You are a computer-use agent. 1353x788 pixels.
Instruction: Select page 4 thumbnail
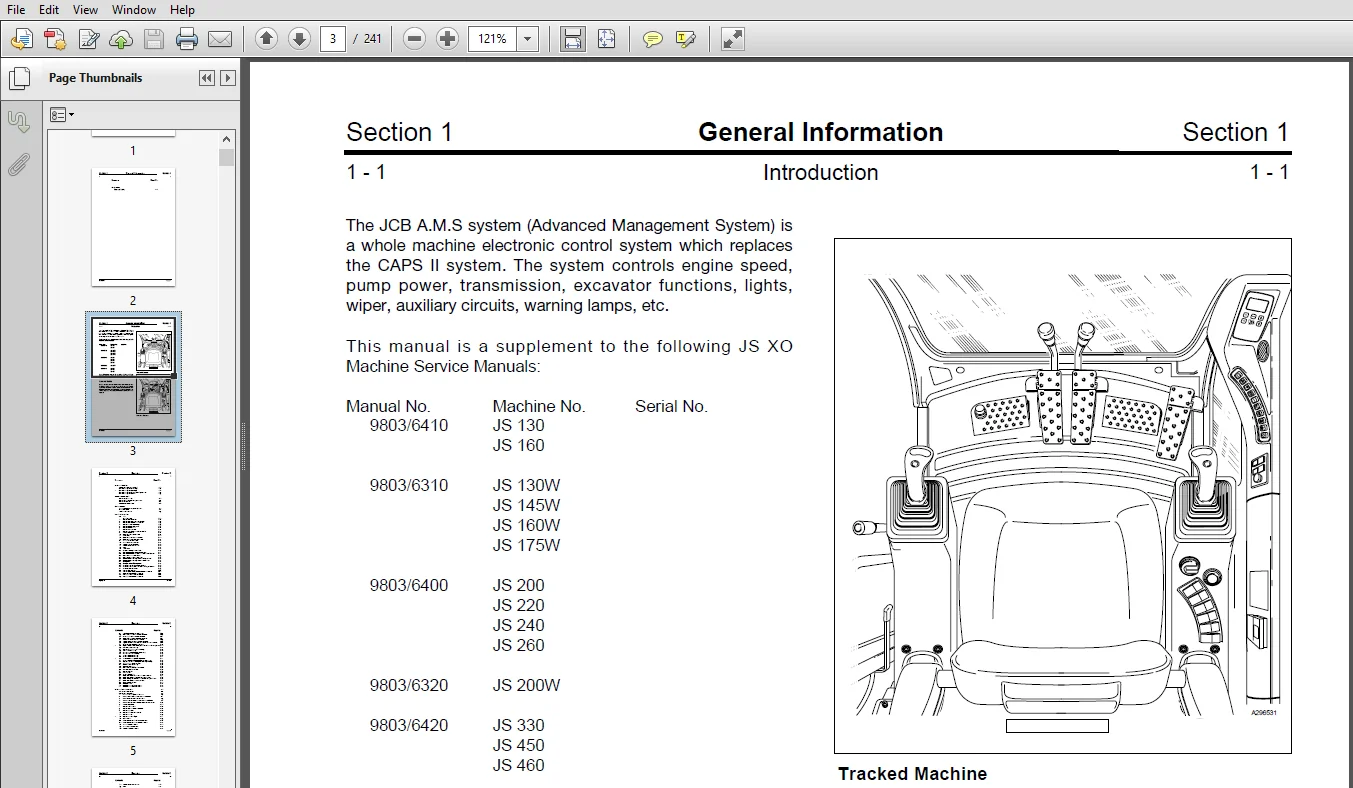tap(133, 527)
